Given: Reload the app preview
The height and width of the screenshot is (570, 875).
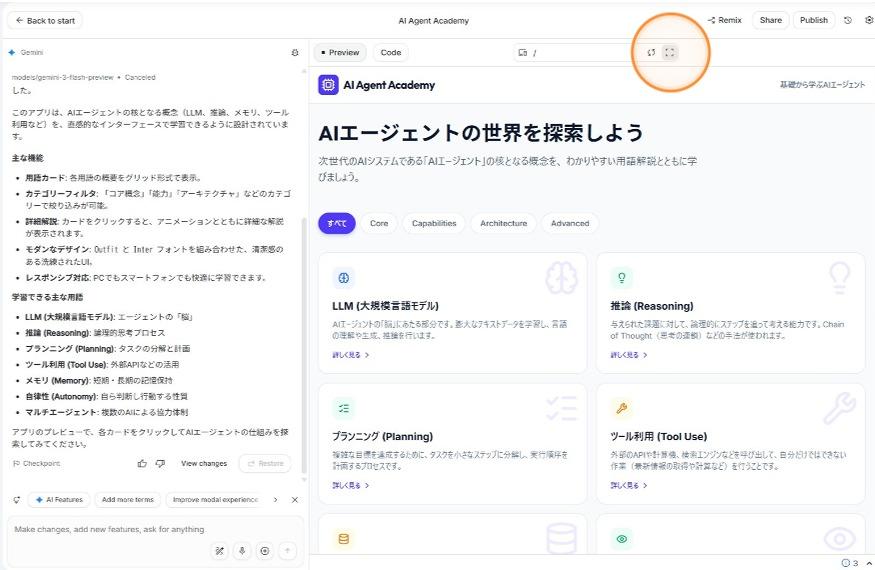Looking at the screenshot, I should point(651,52).
